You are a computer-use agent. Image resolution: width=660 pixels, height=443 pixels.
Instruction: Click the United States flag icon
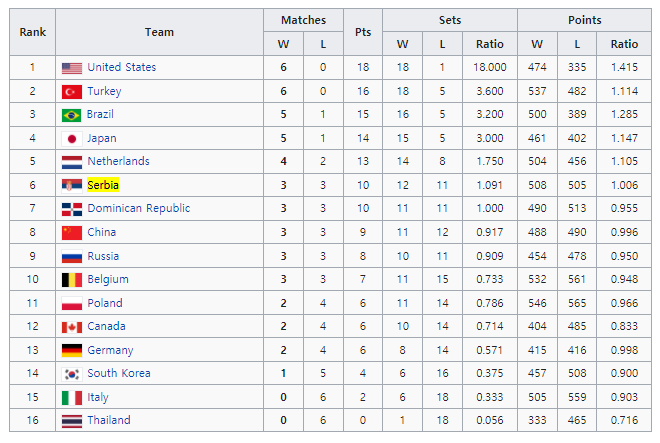pyautogui.click(x=72, y=68)
